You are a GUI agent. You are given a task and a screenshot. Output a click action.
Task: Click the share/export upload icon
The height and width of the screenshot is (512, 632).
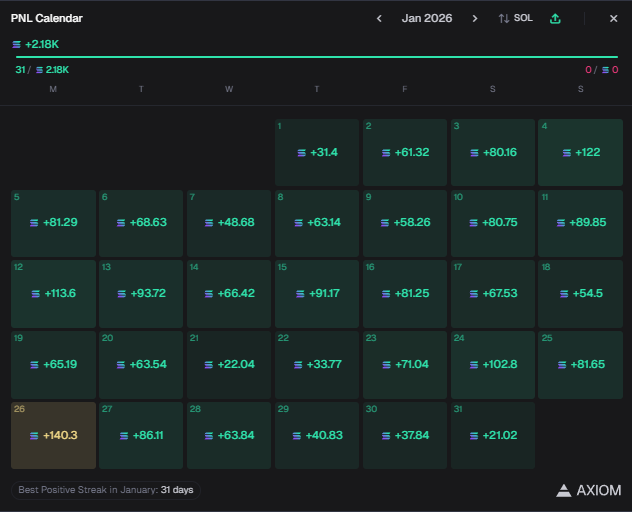[555, 18]
